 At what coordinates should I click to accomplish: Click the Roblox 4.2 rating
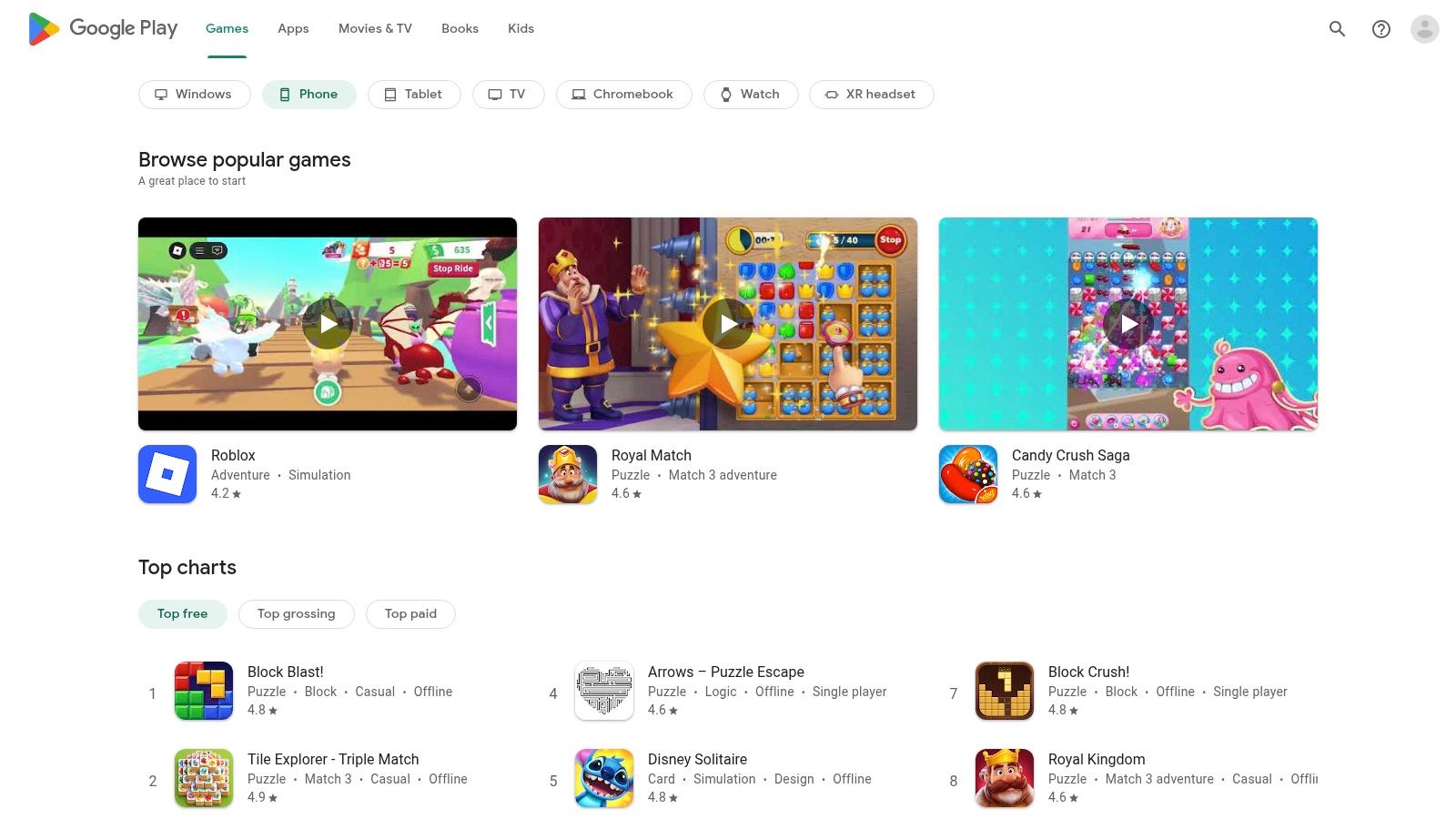click(x=226, y=493)
